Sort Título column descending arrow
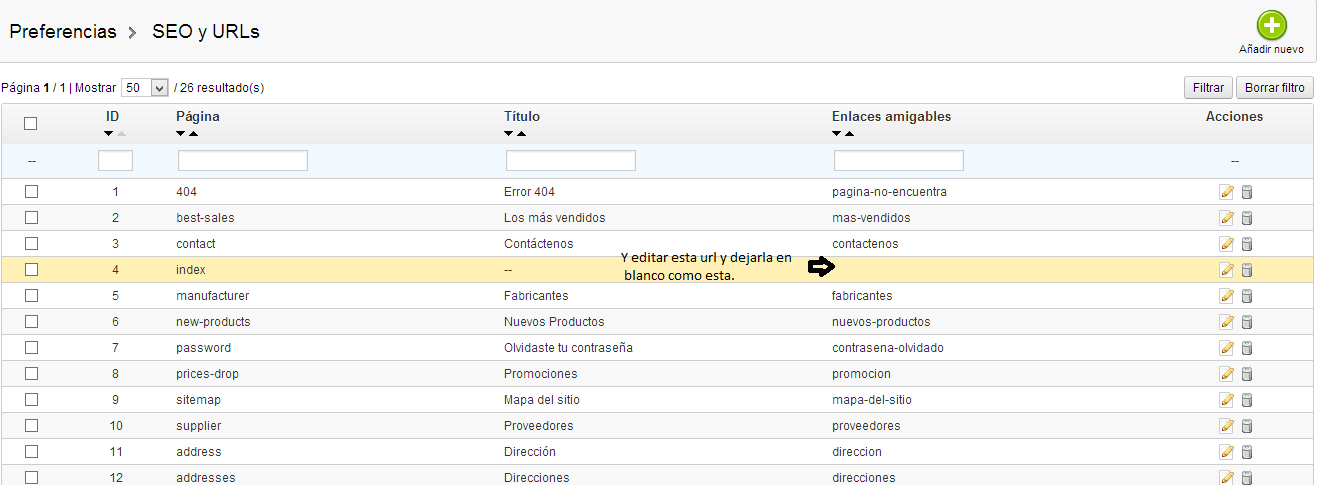 click(509, 134)
